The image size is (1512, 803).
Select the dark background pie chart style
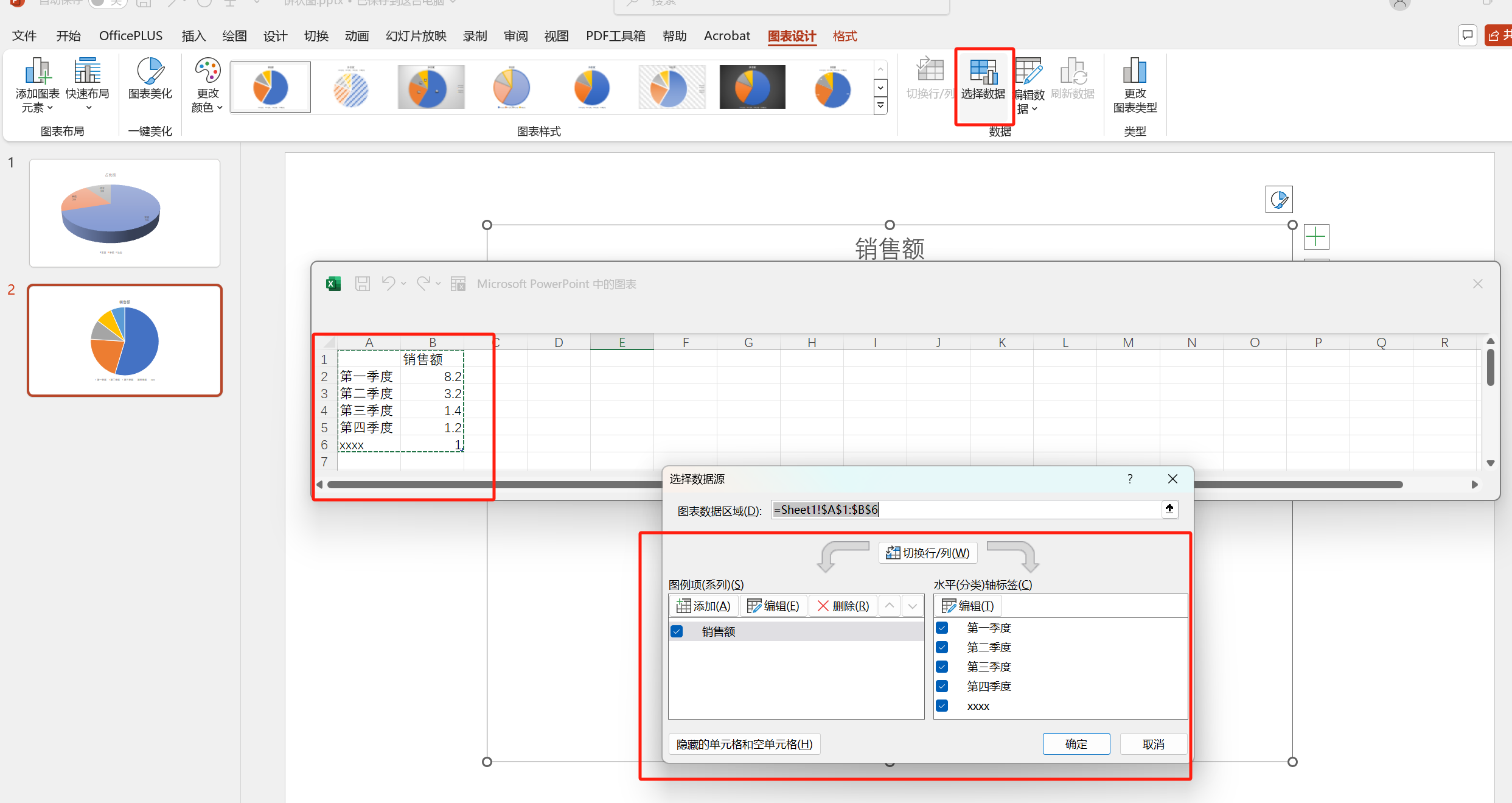752,87
